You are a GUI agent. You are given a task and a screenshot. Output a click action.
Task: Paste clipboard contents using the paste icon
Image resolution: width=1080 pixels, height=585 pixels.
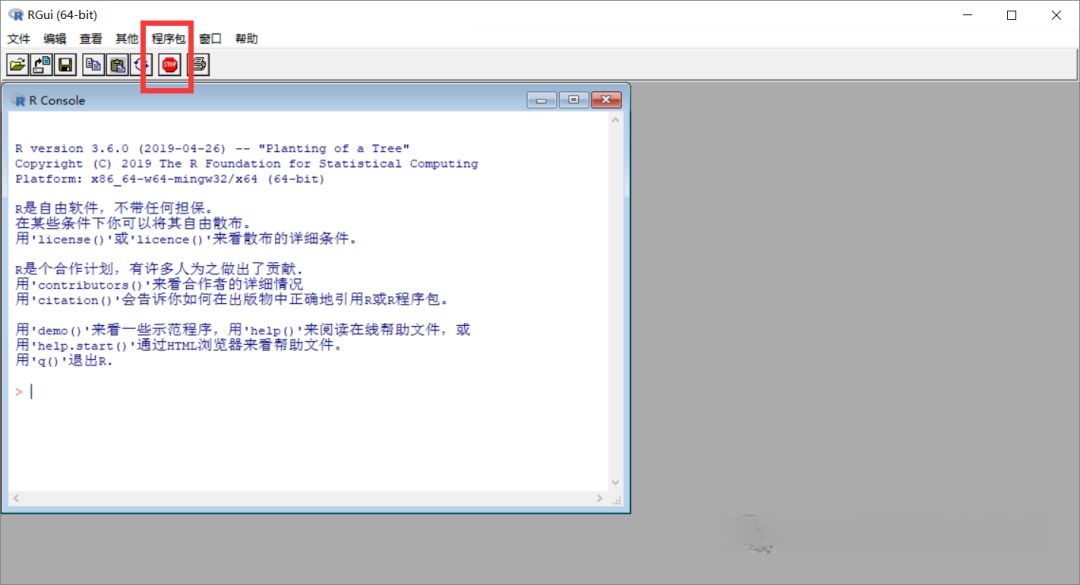pos(115,64)
